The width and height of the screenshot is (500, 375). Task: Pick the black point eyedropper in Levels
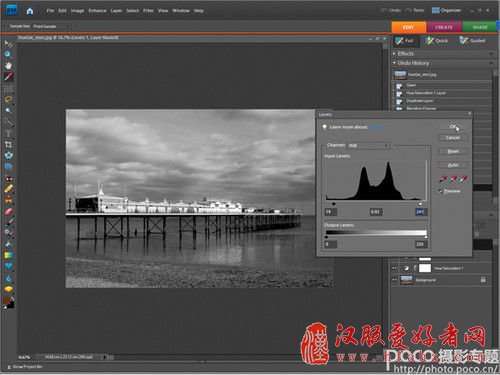(443, 179)
